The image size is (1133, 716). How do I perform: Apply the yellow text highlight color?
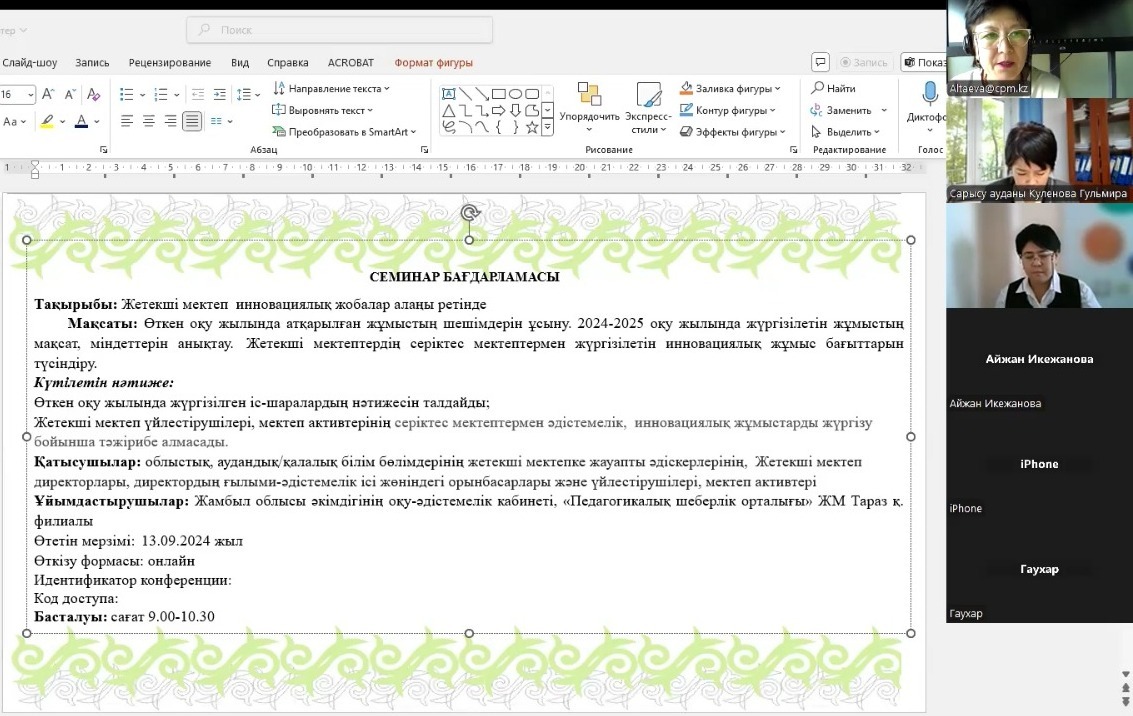point(47,121)
